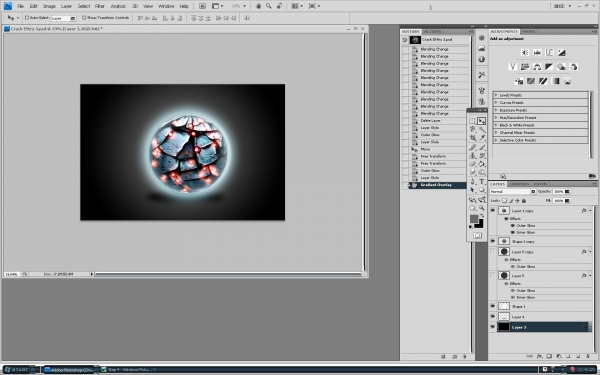This screenshot has width=600, height=375.
Task: Open the Opacity slider arrow
Action: pyautogui.click(x=567, y=191)
